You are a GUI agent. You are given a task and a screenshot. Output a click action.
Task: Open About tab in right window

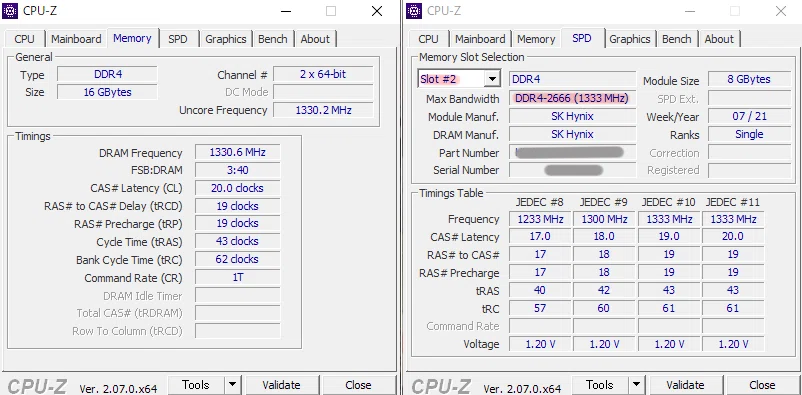719,39
